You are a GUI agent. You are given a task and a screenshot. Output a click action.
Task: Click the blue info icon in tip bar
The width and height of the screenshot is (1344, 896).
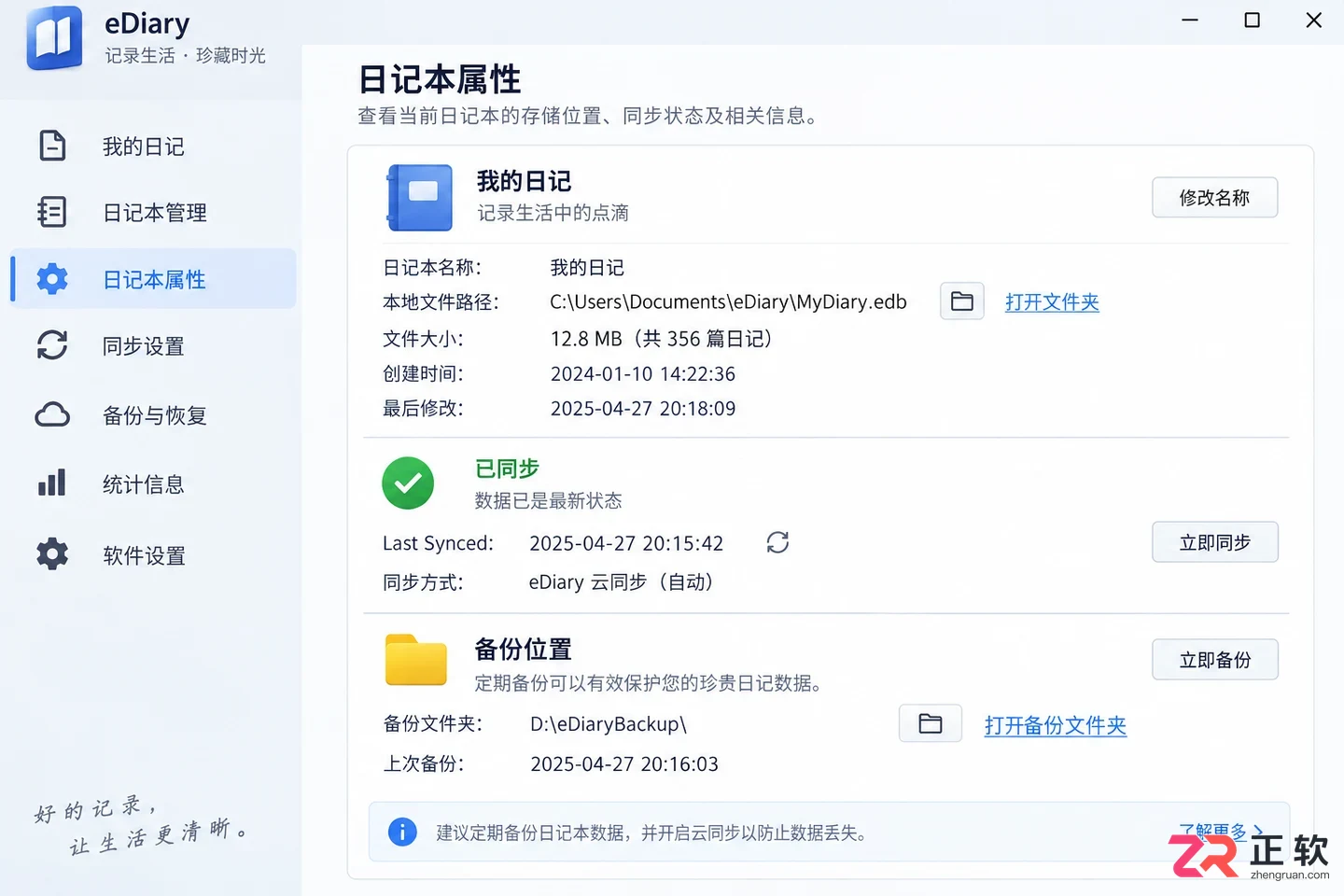tap(402, 832)
